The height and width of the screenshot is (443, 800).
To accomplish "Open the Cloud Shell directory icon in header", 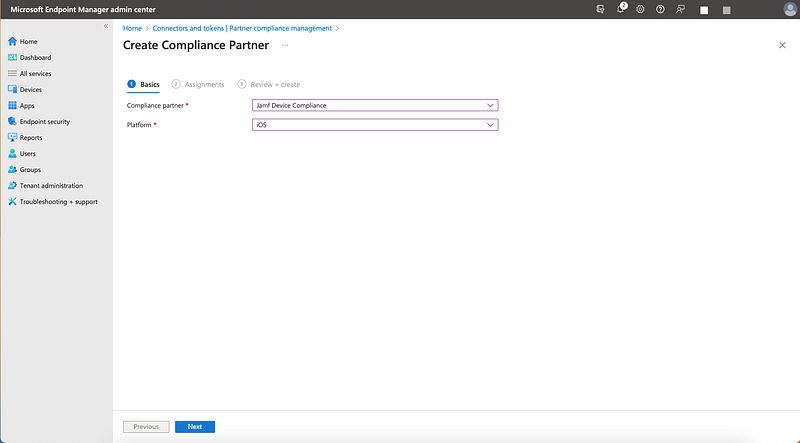I will click(600, 9).
